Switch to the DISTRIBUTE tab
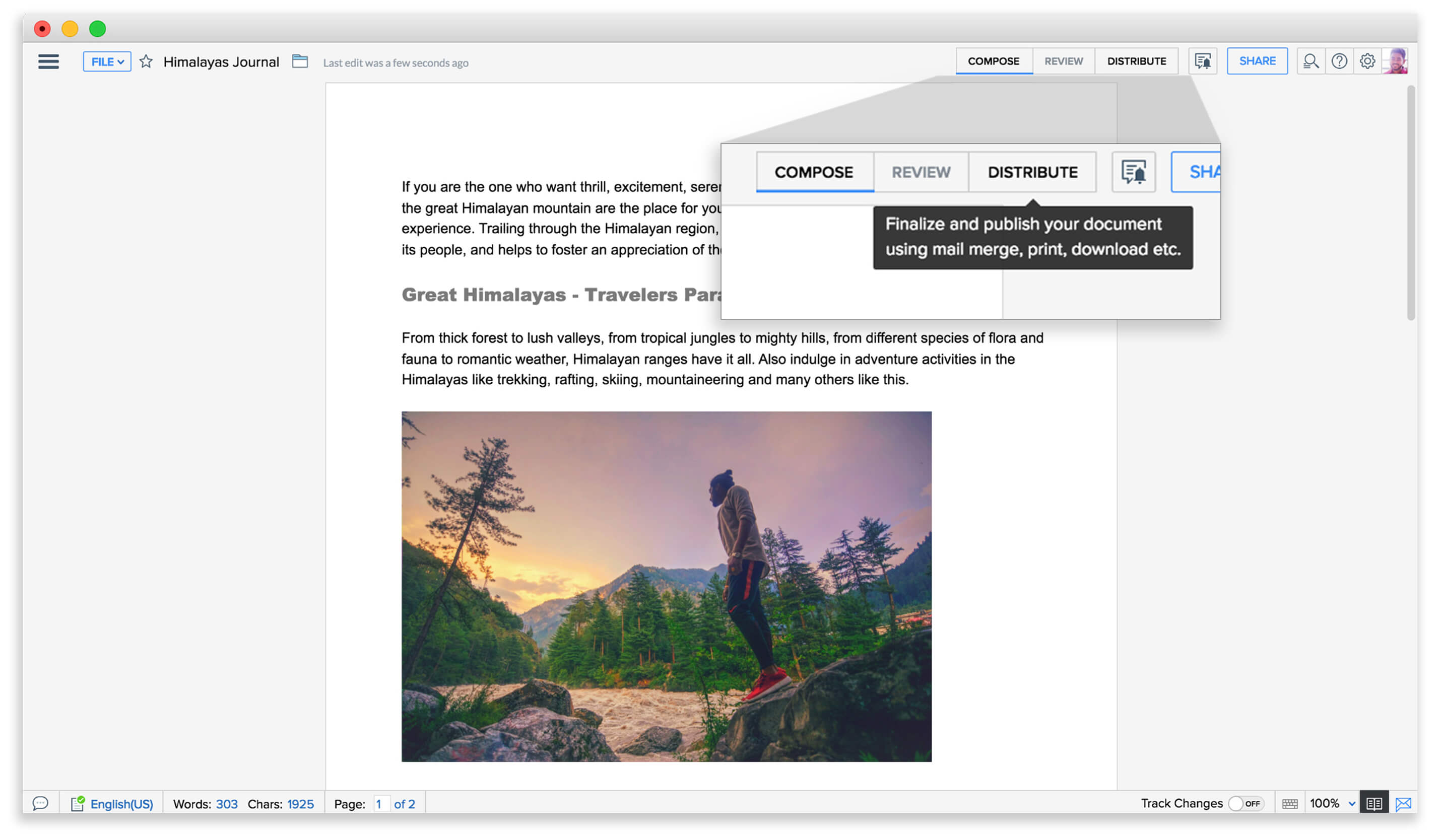Image resolution: width=1440 pixels, height=840 pixels. pyautogui.click(x=1136, y=61)
